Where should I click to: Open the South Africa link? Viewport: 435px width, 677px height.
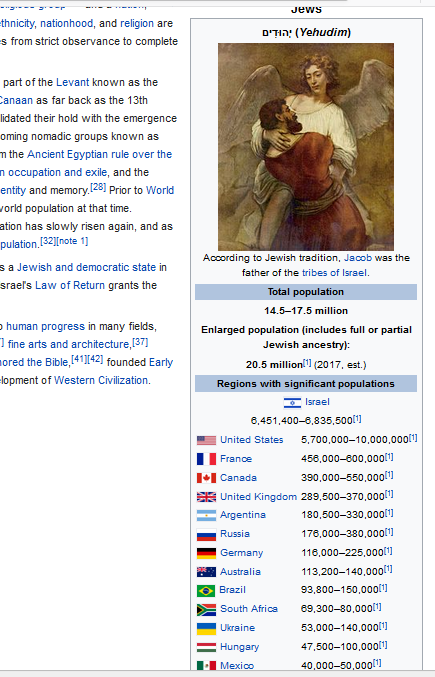249,609
